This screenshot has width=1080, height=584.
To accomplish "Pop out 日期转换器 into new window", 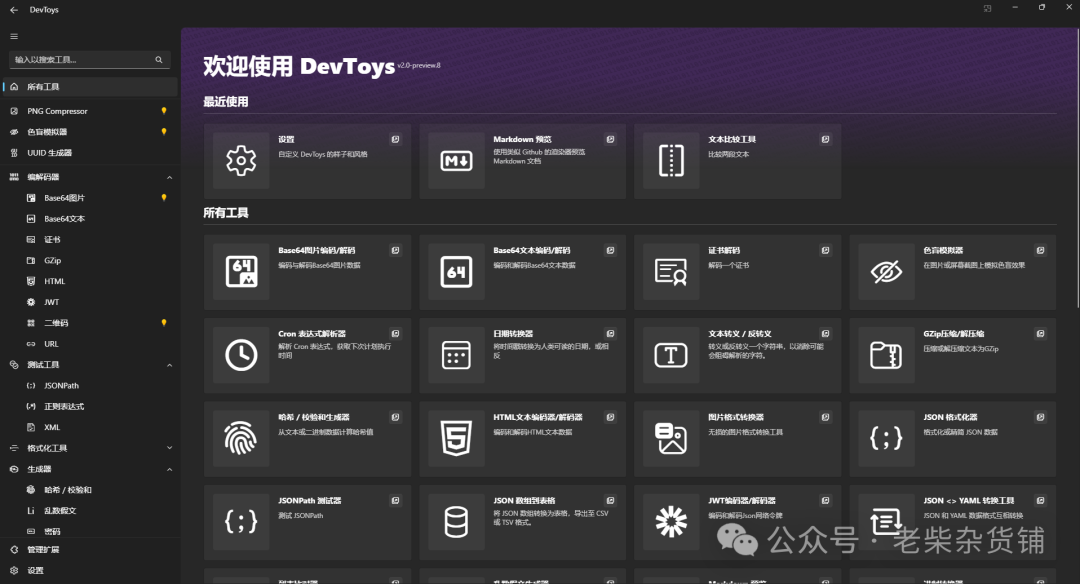I will point(610,333).
